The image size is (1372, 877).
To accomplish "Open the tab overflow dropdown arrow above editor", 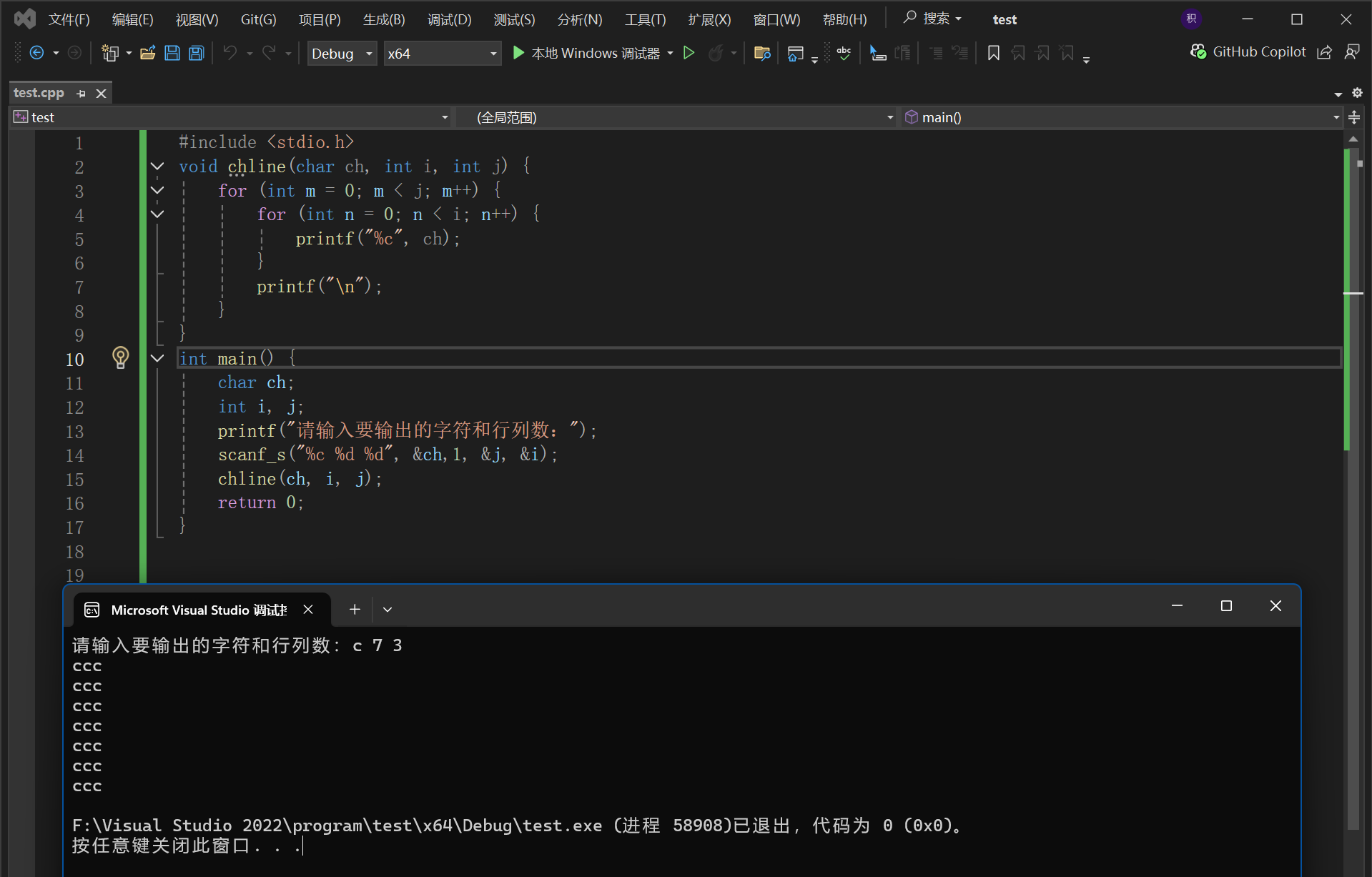I will tap(1338, 94).
